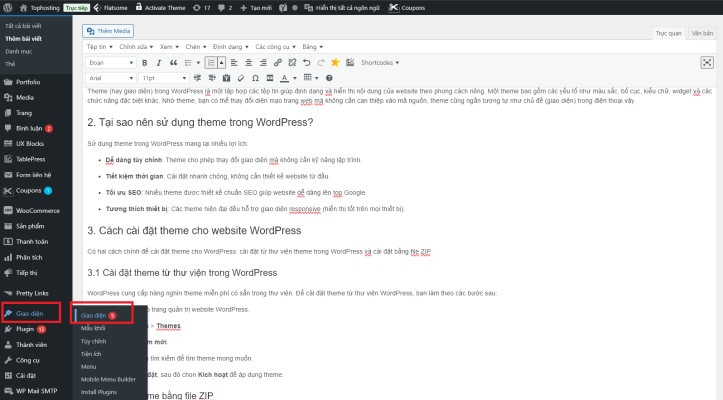
Task: Switch to the Văn bản editor tab
Action: [x=702, y=33]
